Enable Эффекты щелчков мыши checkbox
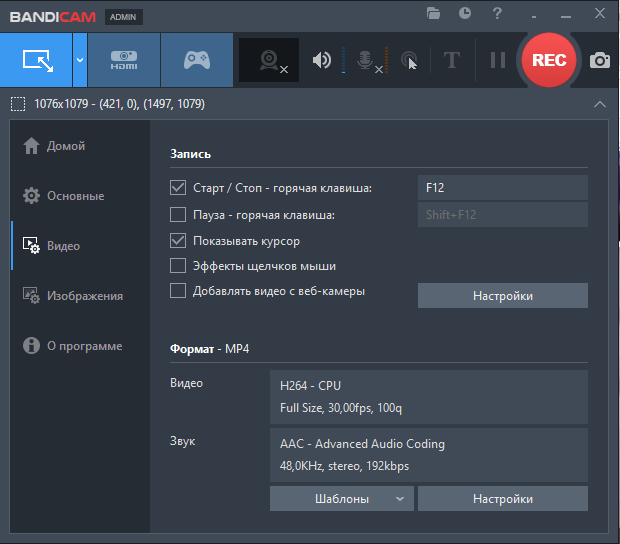The height and width of the screenshot is (544, 620). (x=178, y=266)
